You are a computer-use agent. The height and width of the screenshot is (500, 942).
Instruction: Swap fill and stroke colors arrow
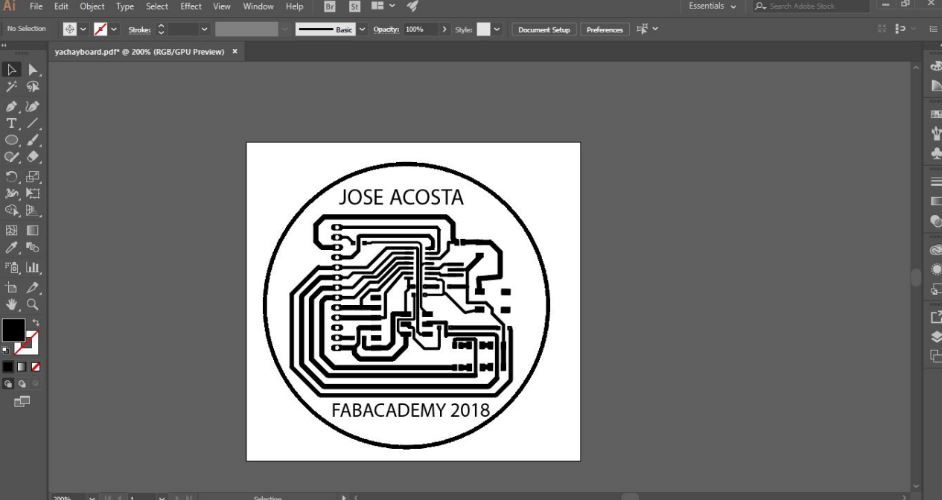pos(35,323)
